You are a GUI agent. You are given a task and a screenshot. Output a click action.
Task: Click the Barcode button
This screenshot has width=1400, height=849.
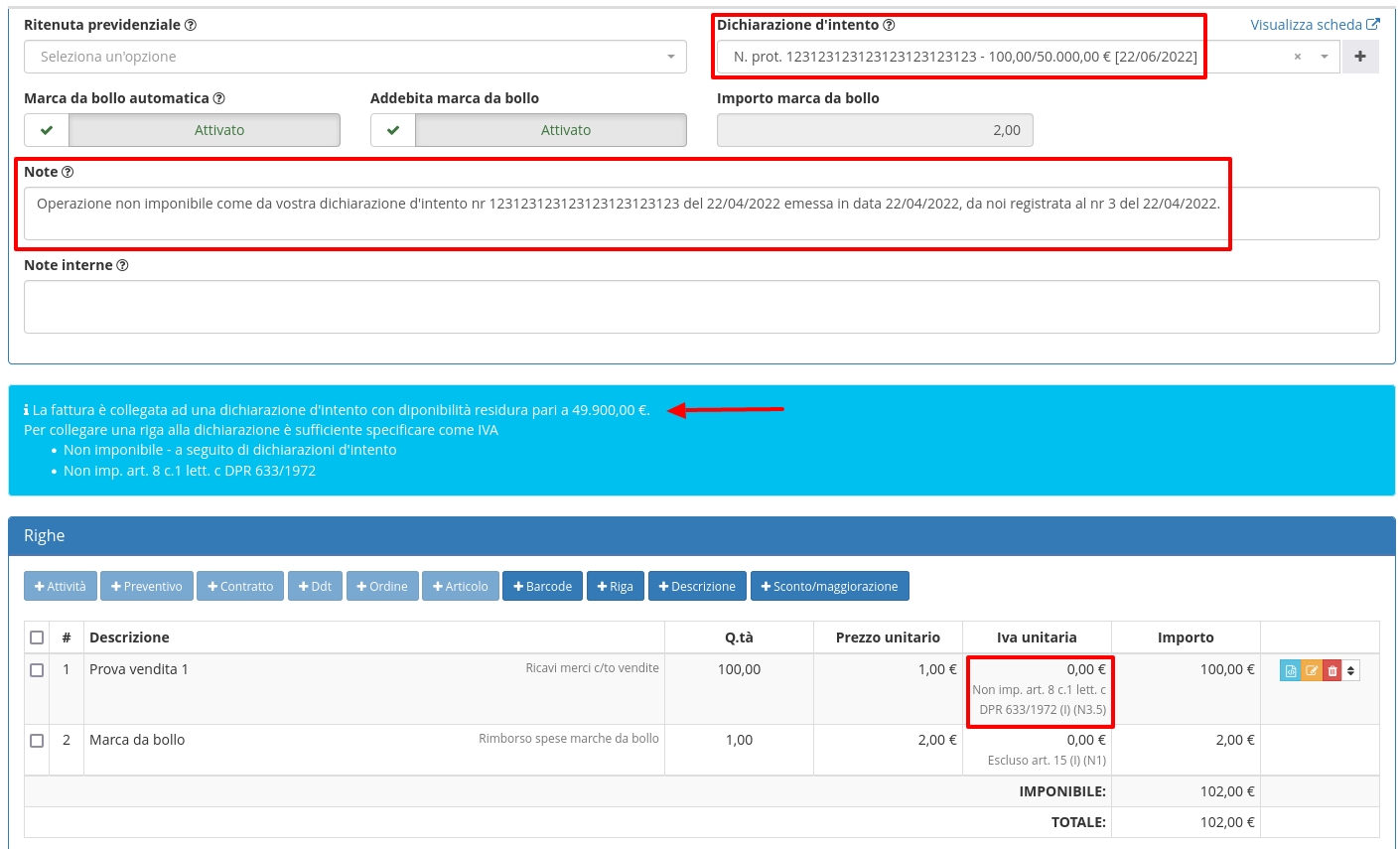(542, 586)
